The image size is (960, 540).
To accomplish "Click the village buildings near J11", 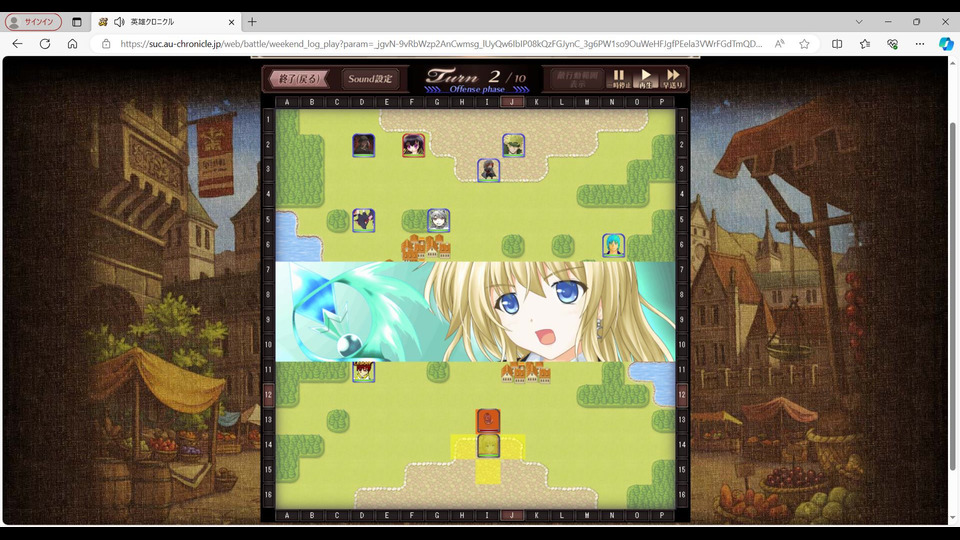I will tap(525, 372).
